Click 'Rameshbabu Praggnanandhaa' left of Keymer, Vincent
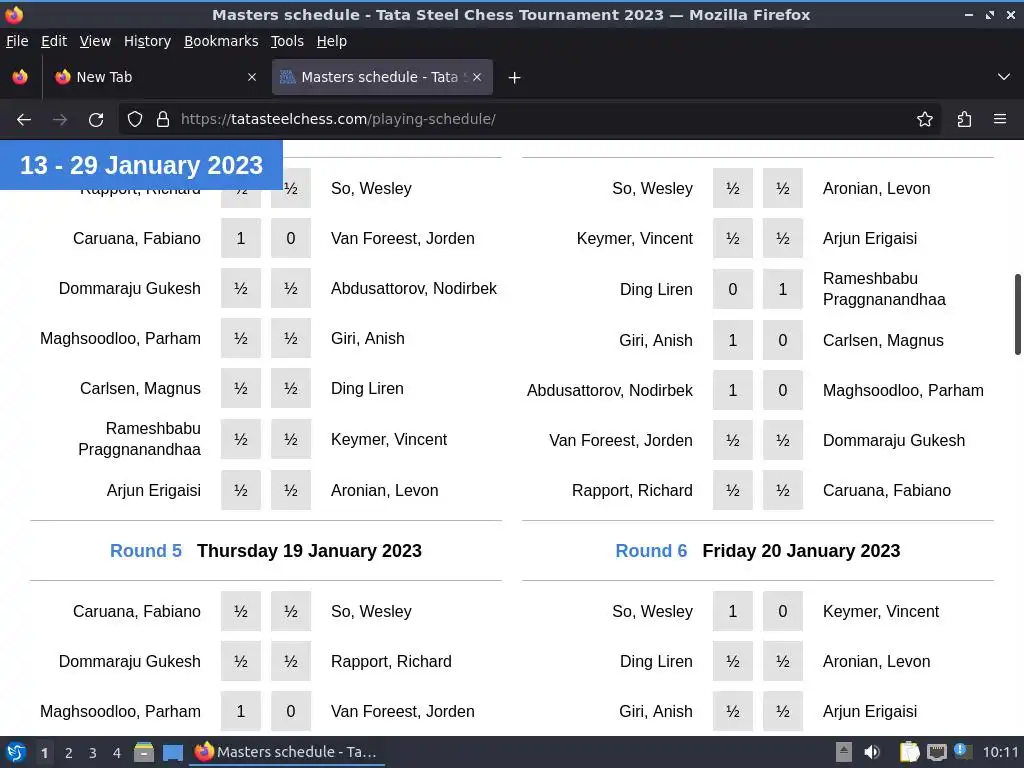Viewport: 1024px width, 768px height. tap(140, 439)
